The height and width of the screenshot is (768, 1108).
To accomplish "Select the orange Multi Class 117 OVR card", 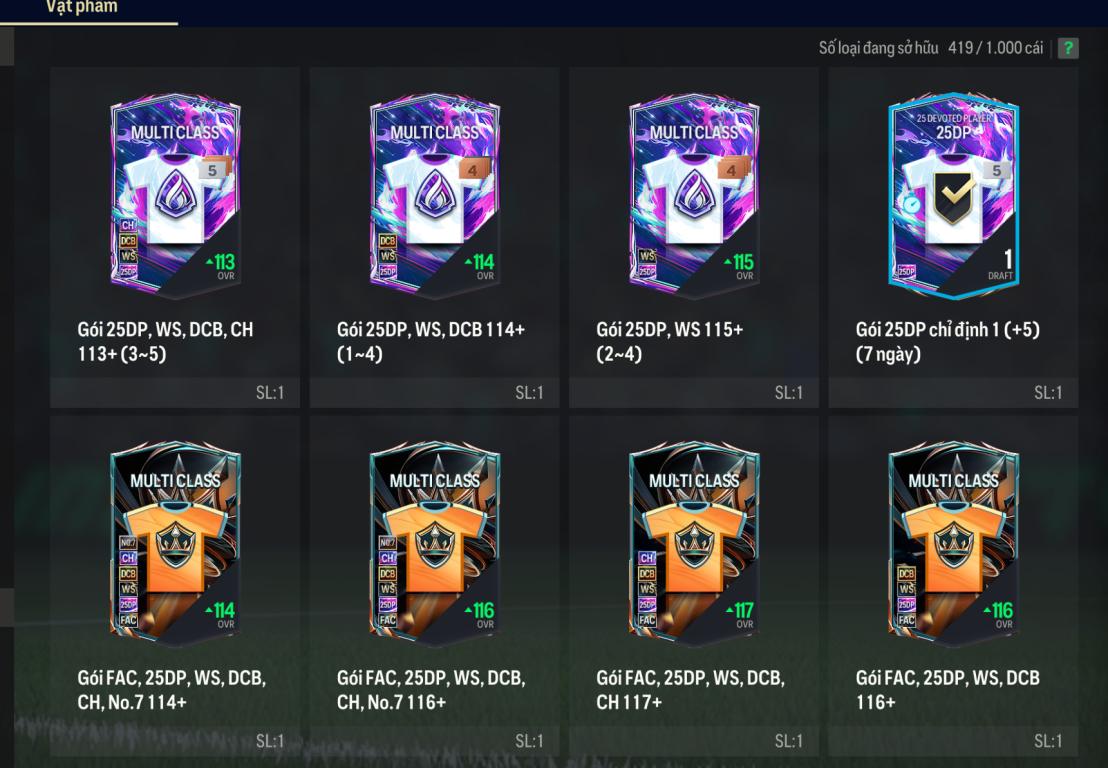I will (x=694, y=543).
